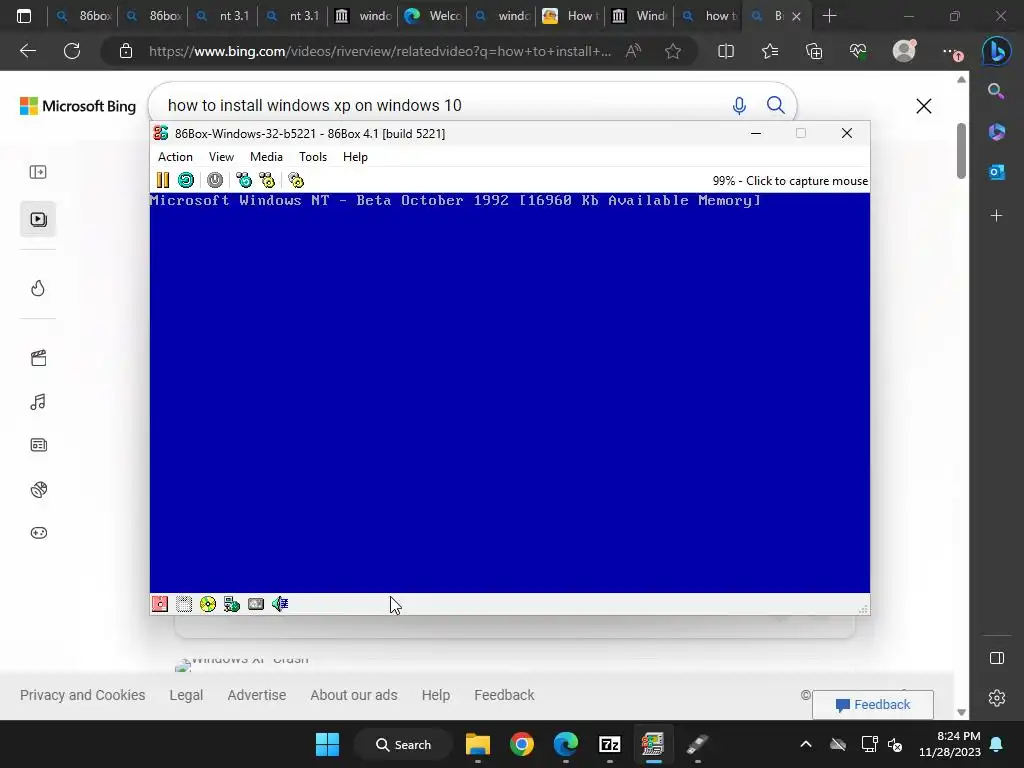The width and height of the screenshot is (1024, 768).
Task: Open the Movies clapperboard icon in Bing sidebar
Action: tap(38, 358)
